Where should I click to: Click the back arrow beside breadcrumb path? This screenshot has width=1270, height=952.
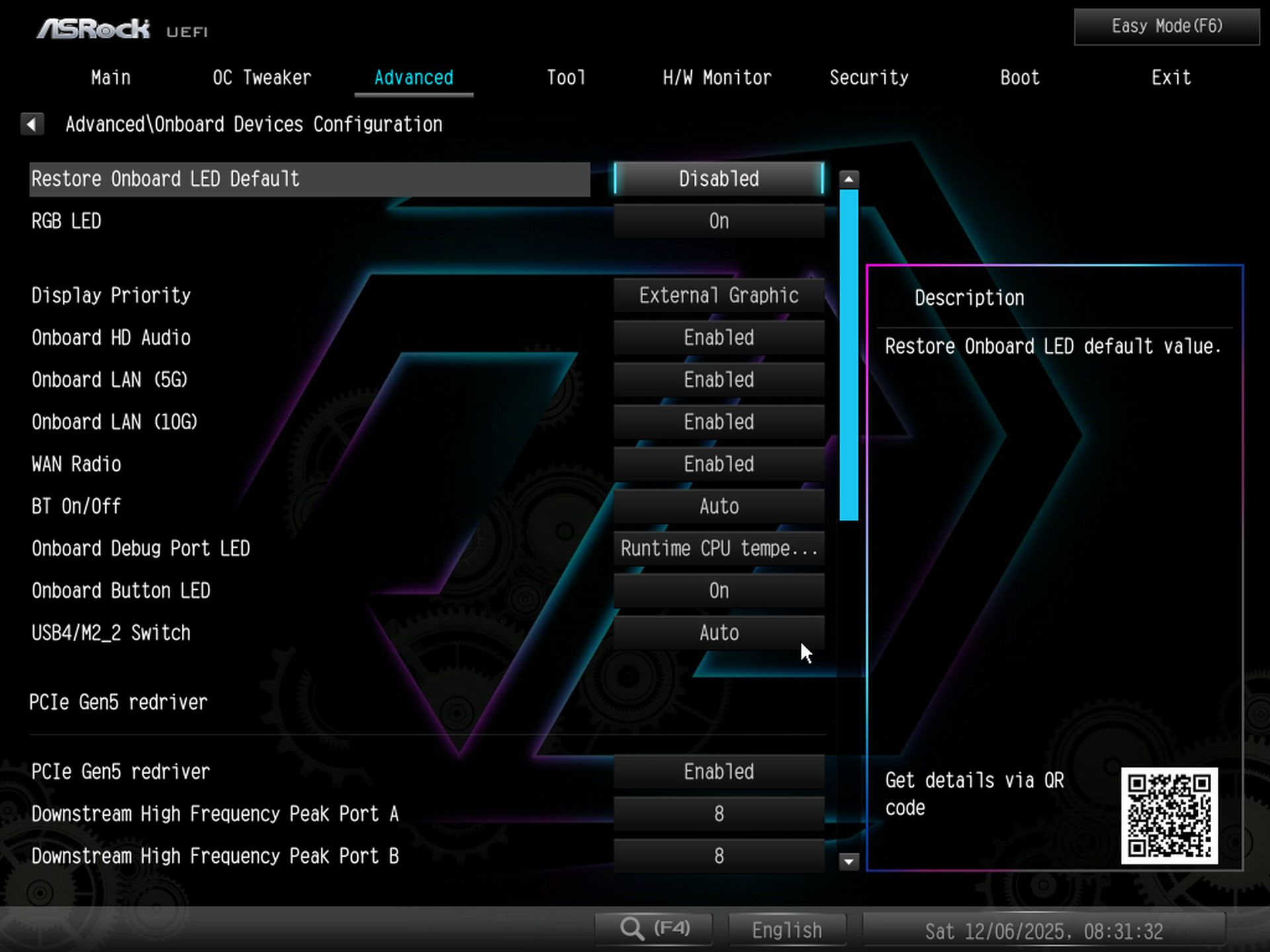tap(32, 124)
